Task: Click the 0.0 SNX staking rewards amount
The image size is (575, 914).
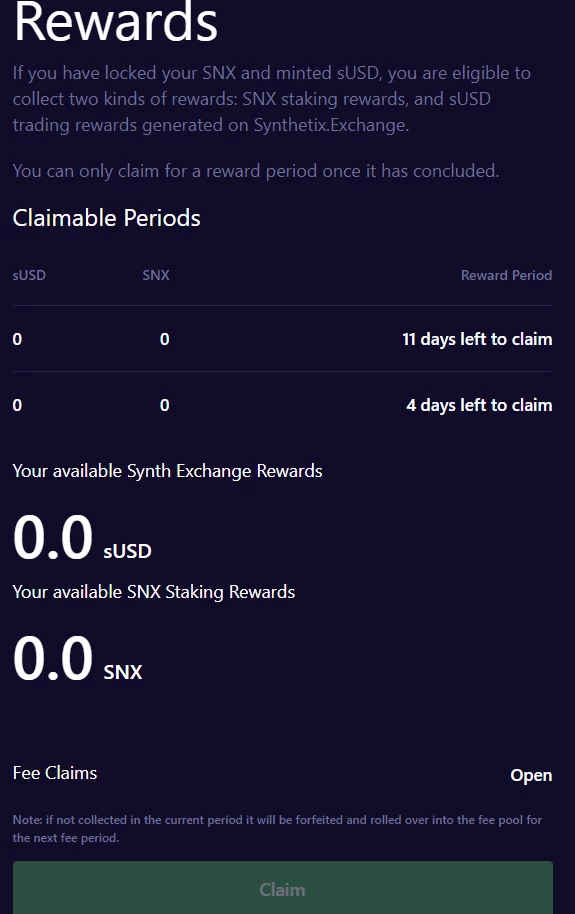Action: tap(78, 659)
